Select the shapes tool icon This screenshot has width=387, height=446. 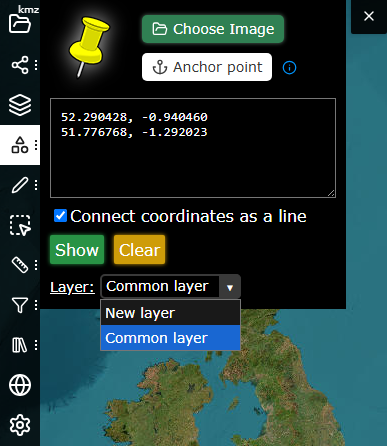tap(20, 145)
